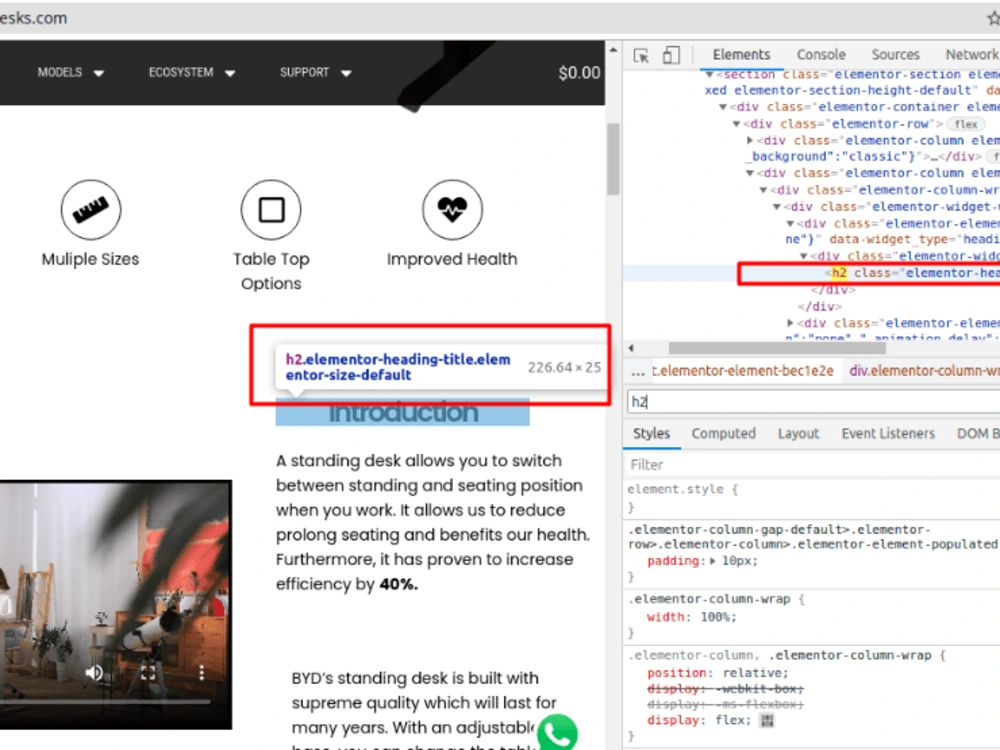Click the Table Top Options square icon
Viewport: 1000px width, 750px height.
pos(271,210)
